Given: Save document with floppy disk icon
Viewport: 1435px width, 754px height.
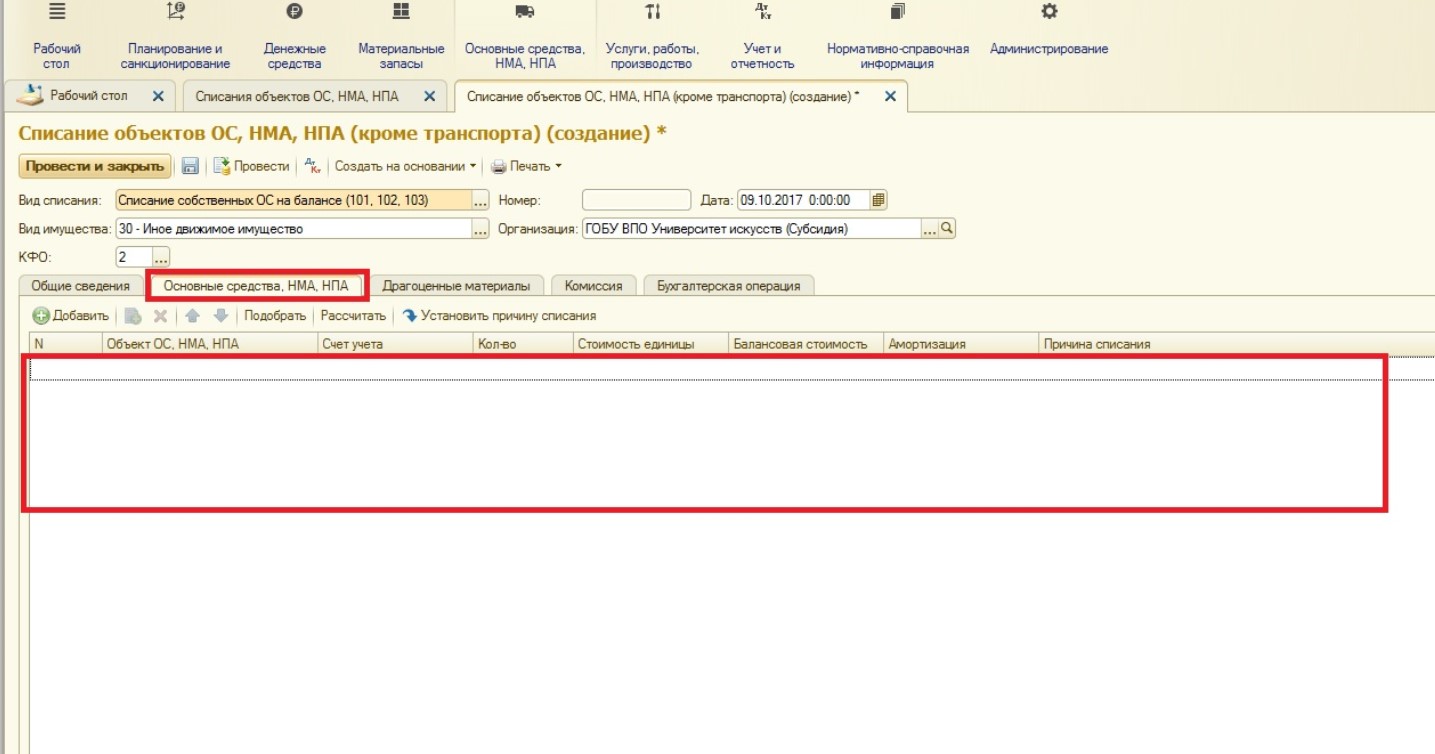Looking at the screenshot, I should coord(190,166).
